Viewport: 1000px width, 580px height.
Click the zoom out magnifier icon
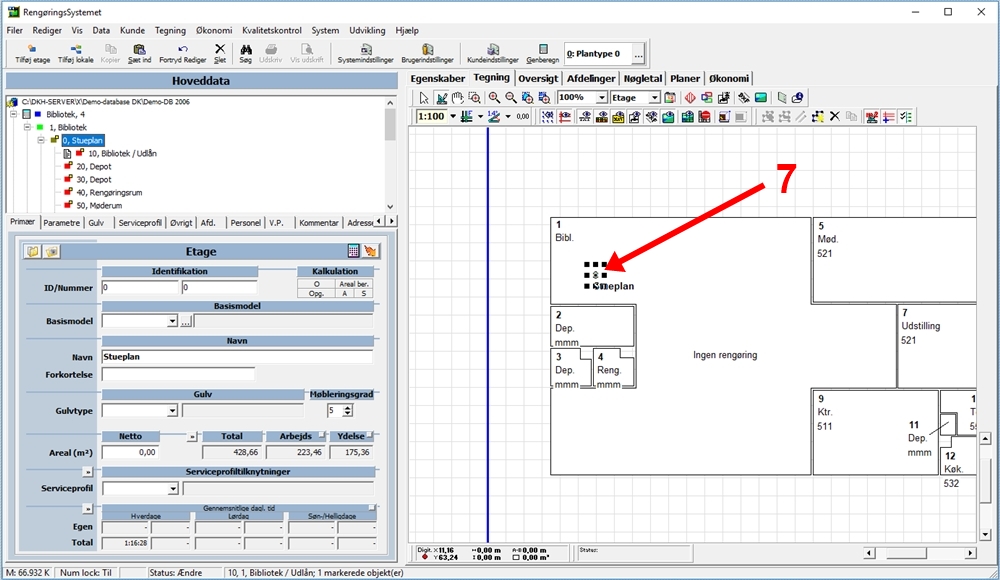pos(511,98)
